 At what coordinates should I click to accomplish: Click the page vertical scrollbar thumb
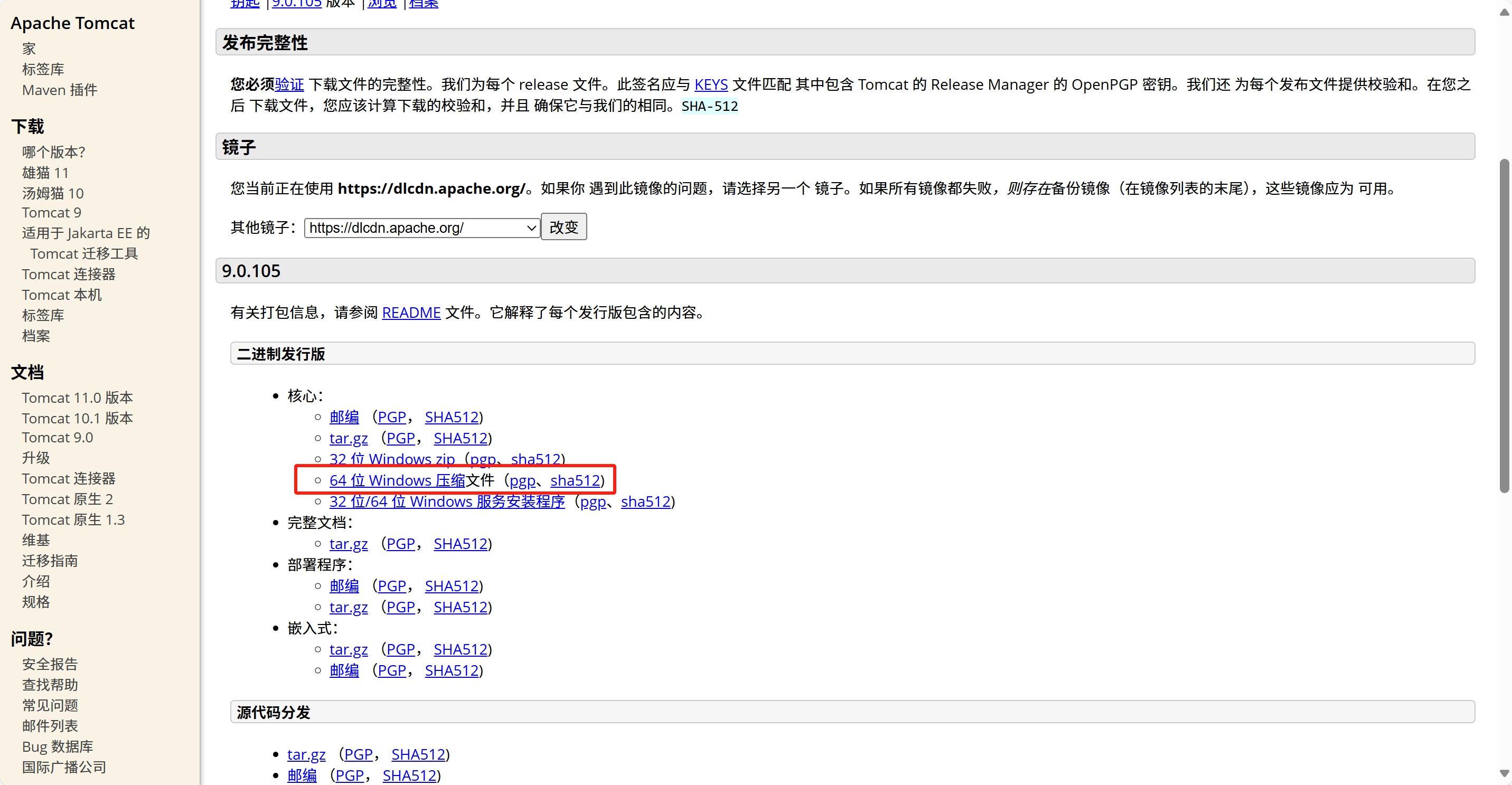(1505, 326)
